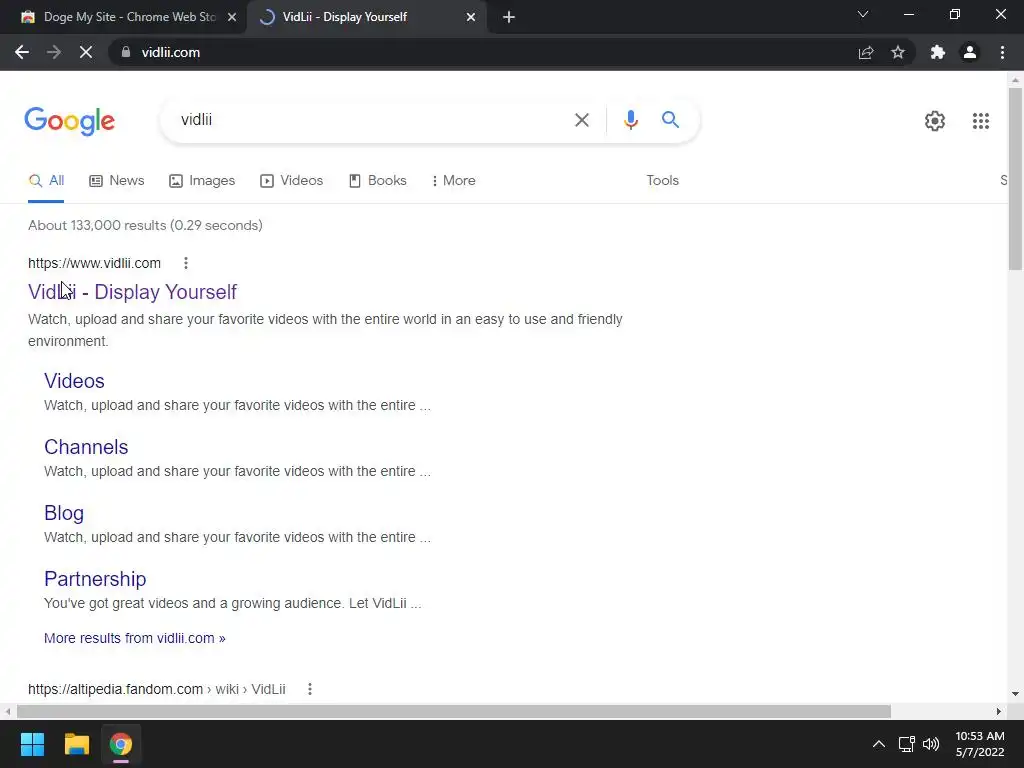Open File Explorer from the taskbar
The image size is (1024, 768).
pyautogui.click(x=76, y=744)
